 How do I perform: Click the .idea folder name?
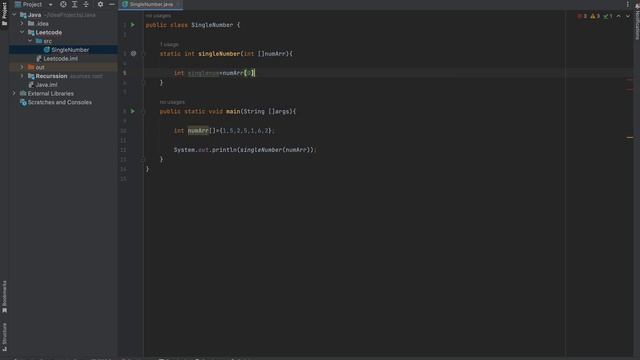point(42,24)
